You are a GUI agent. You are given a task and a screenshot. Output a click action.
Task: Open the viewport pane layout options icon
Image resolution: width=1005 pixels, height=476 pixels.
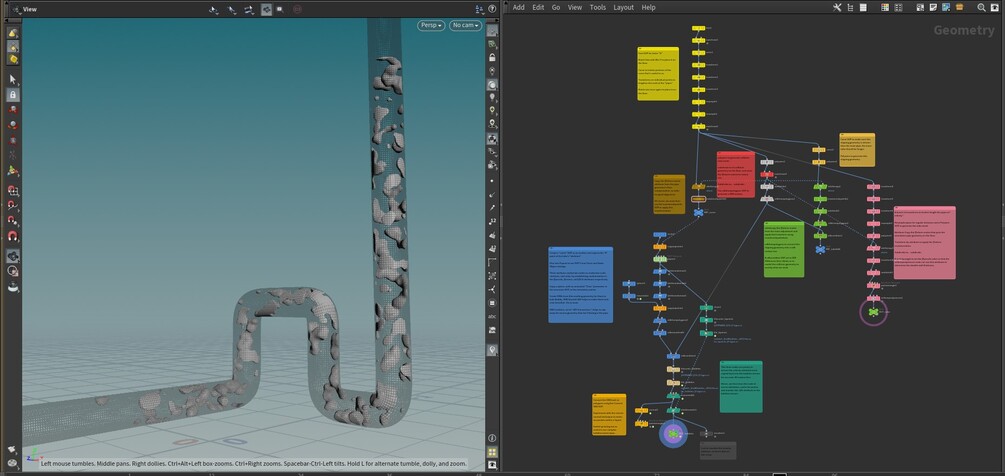click(479, 9)
